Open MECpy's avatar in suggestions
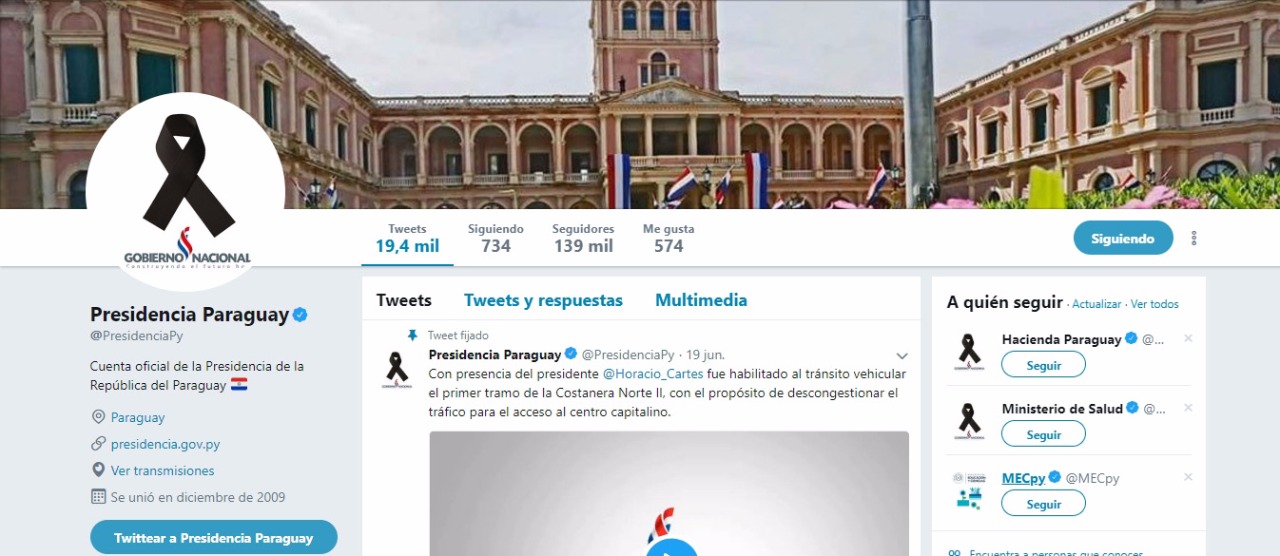Screen dimensions: 1280x556 click(969, 491)
